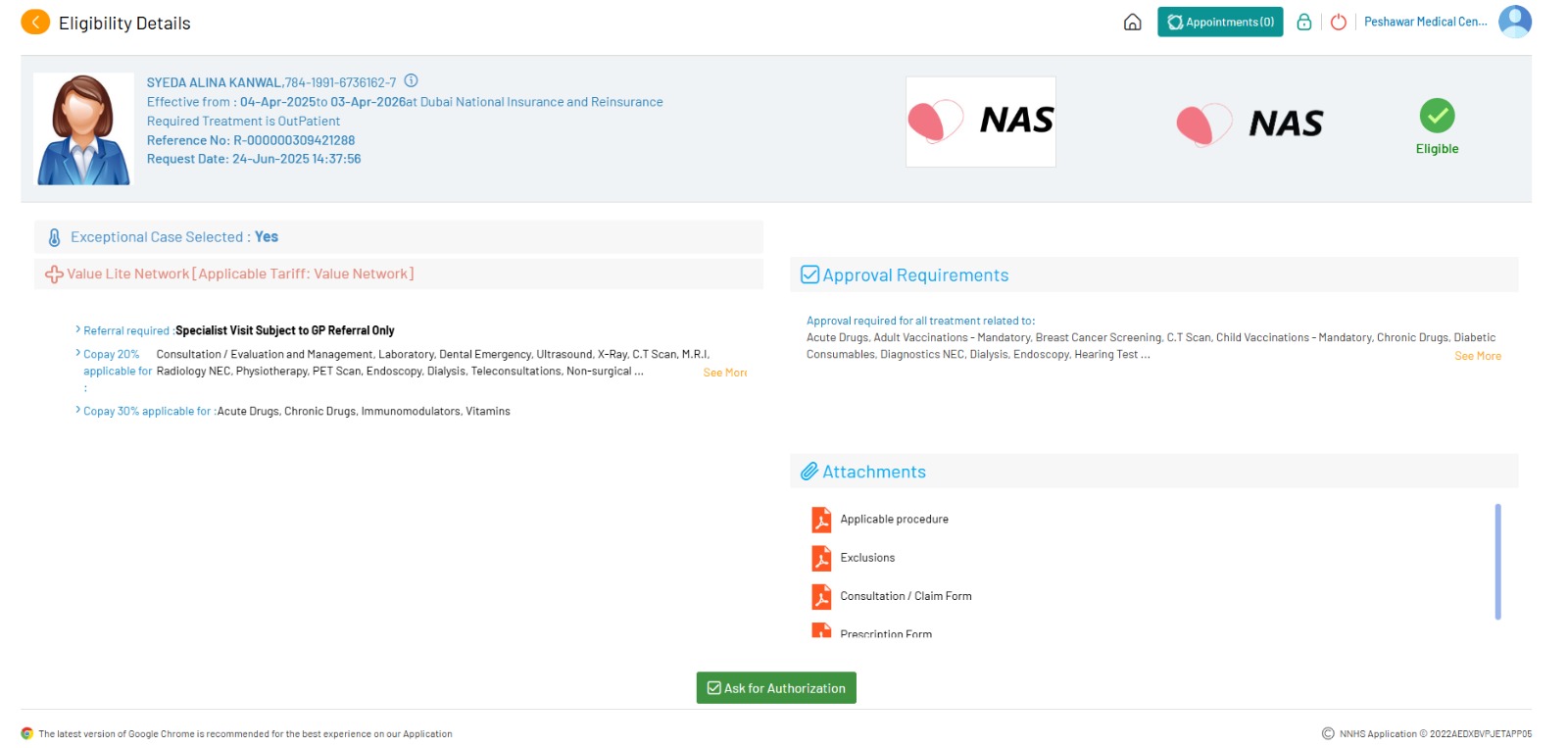This screenshot has width=1568, height=748.
Task: Open the home icon in header
Action: (x=1132, y=23)
